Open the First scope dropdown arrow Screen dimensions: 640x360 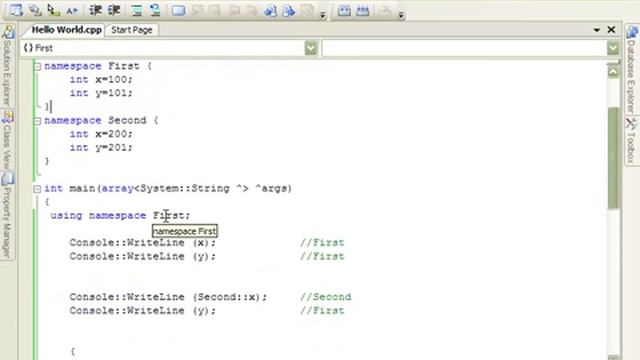click(x=311, y=48)
